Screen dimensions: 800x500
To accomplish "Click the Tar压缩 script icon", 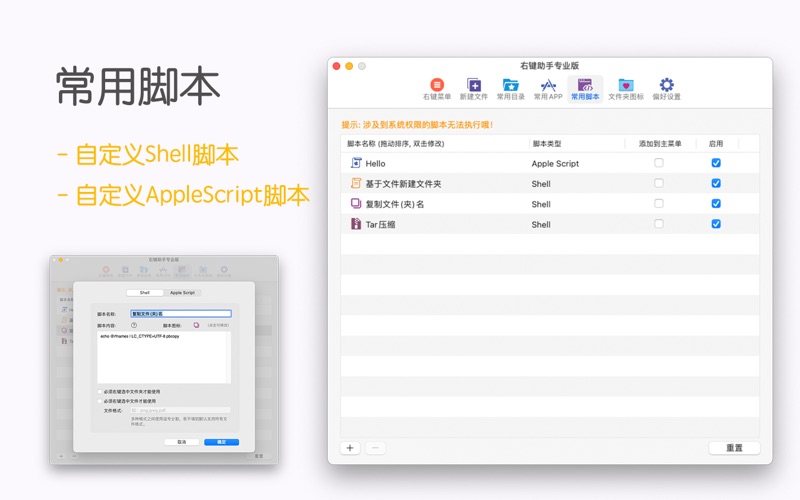I will click(356, 224).
